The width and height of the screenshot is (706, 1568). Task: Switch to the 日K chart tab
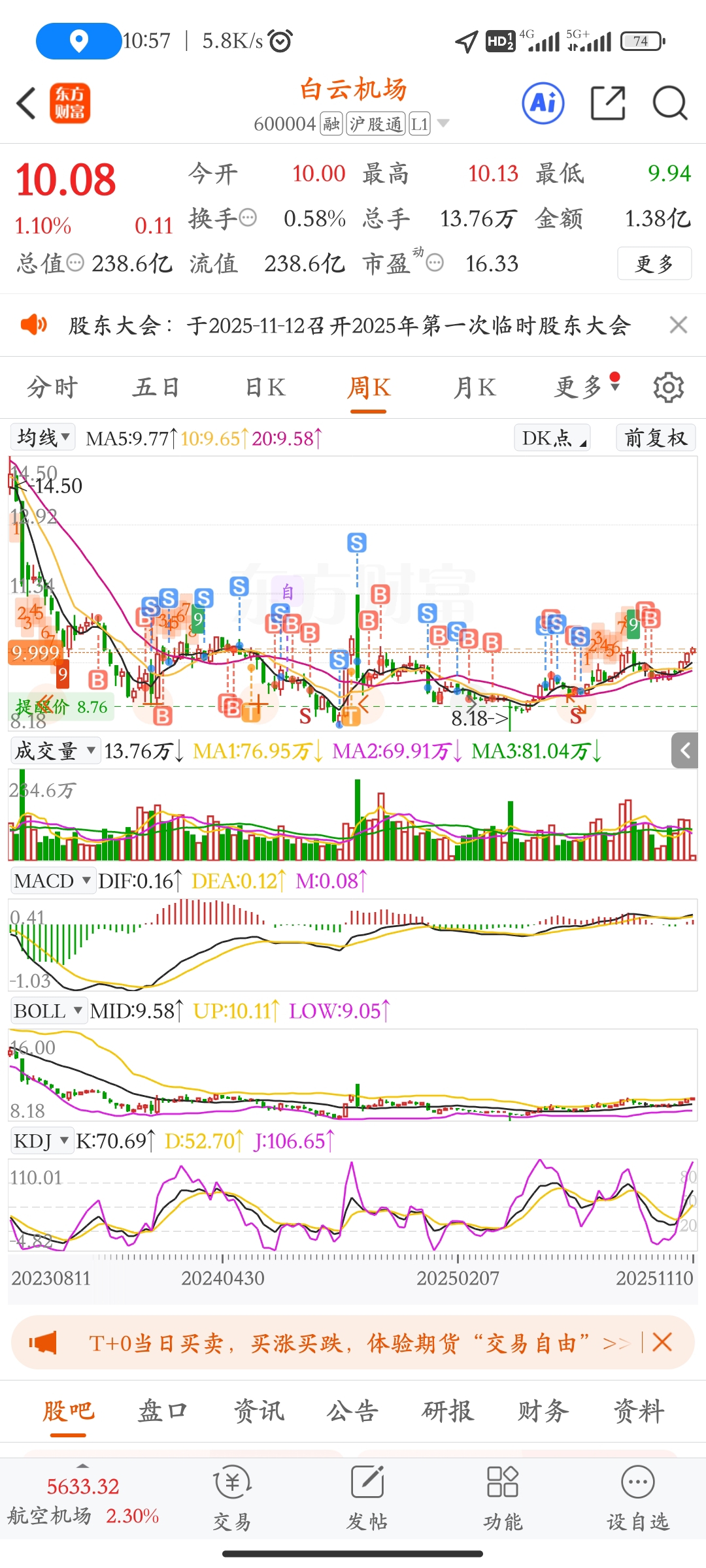pos(265,387)
